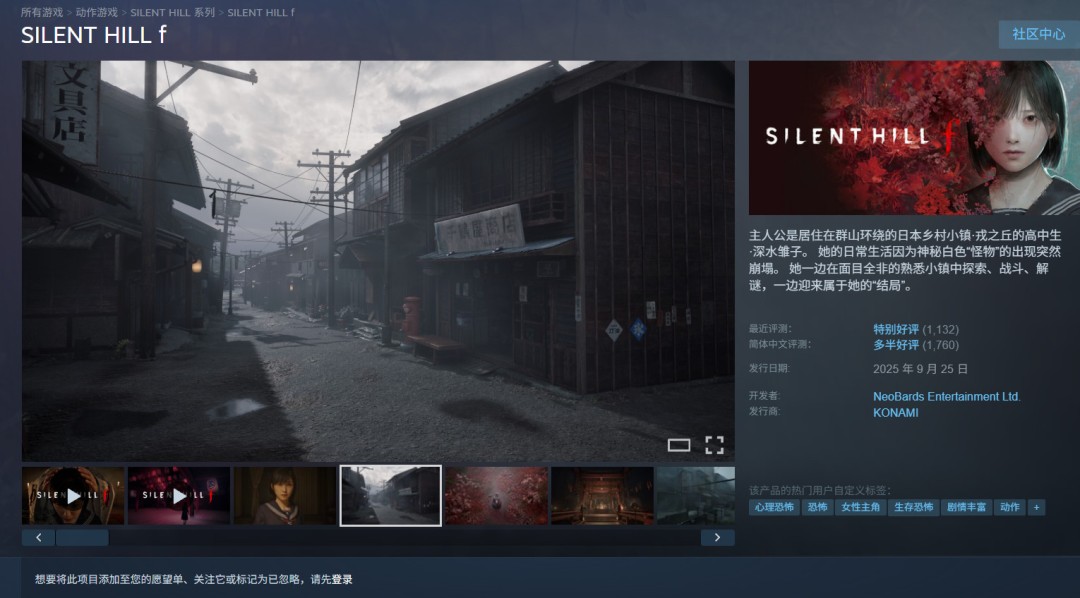Open publisher KONAMI link
1080x598 pixels.
(x=895, y=412)
